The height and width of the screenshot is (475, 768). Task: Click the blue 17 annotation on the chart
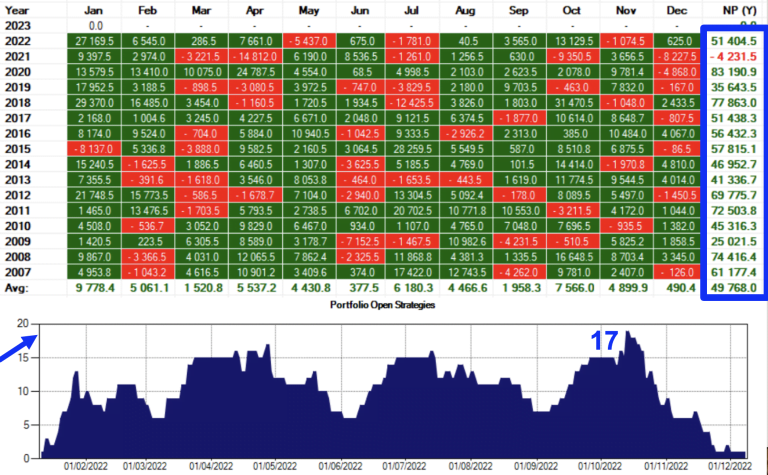click(603, 341)
